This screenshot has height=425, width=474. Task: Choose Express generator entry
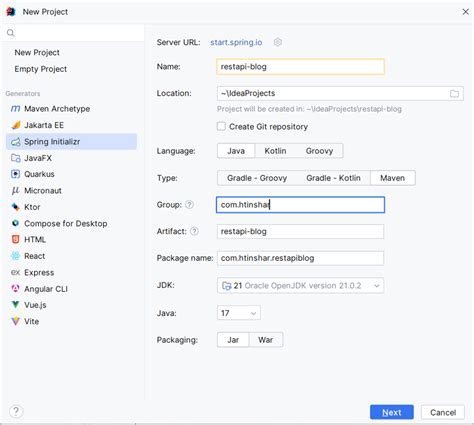click(71, 272)
